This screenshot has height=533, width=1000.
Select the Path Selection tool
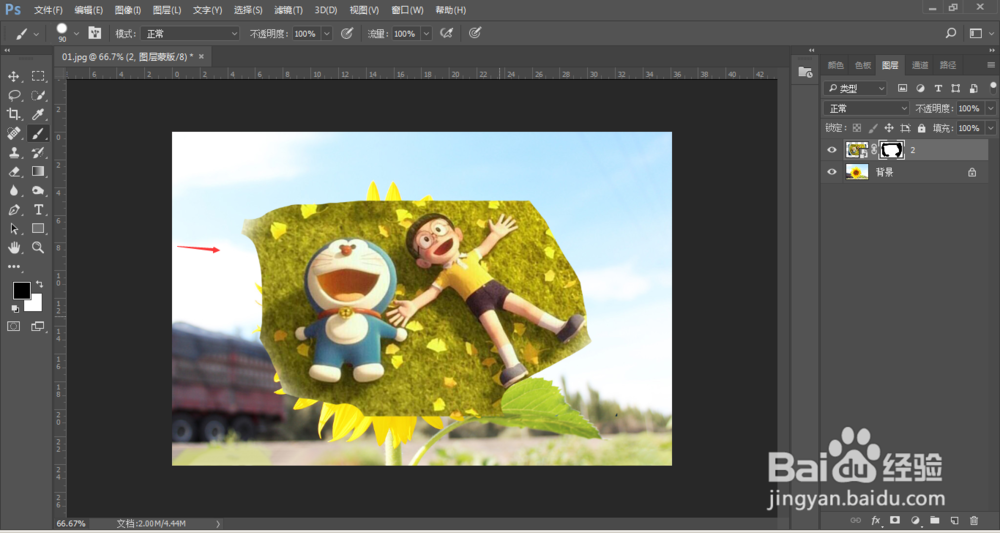13,229
